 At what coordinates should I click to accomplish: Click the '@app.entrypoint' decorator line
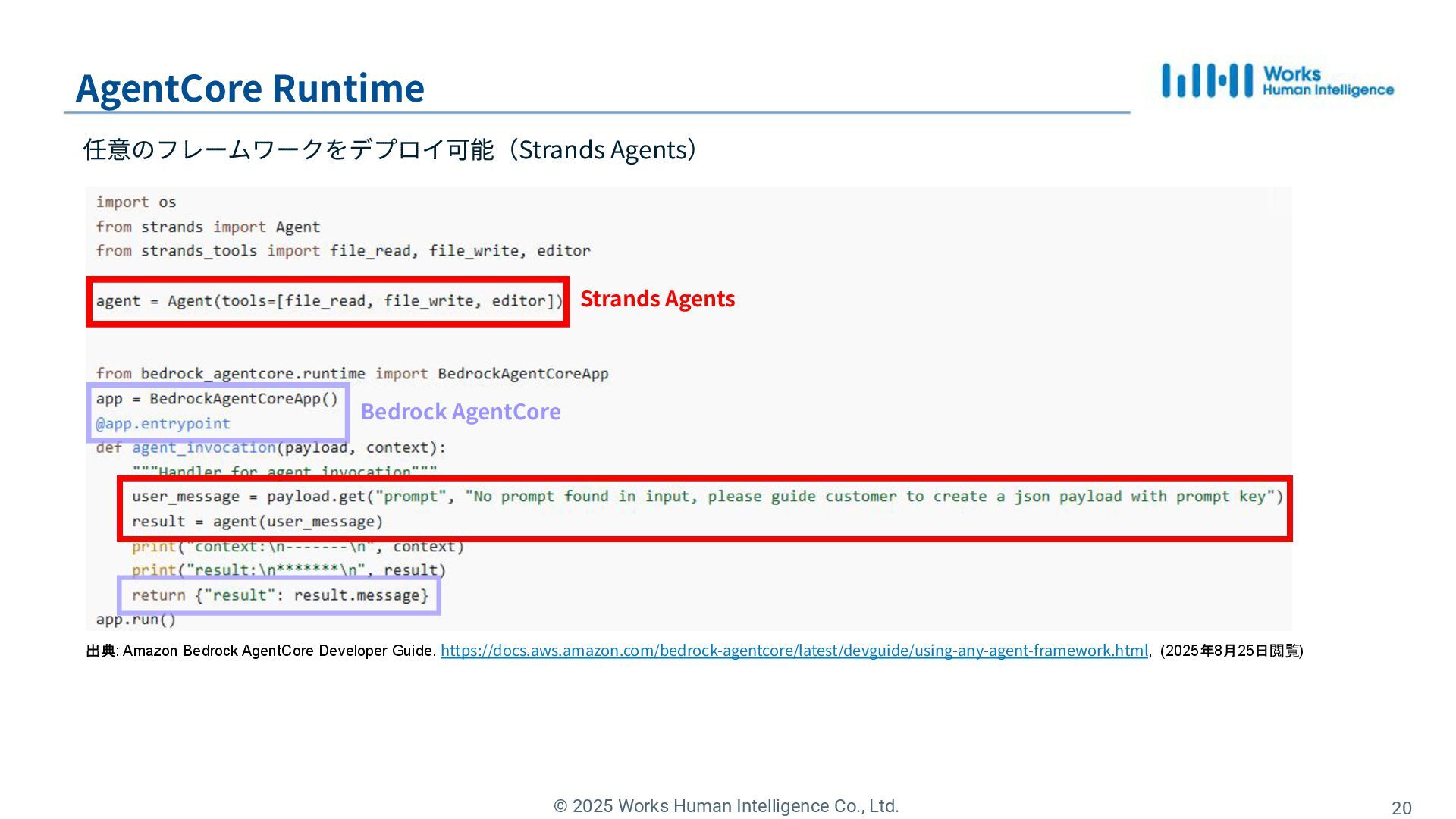pyautogui.click(x=163, y=424)
